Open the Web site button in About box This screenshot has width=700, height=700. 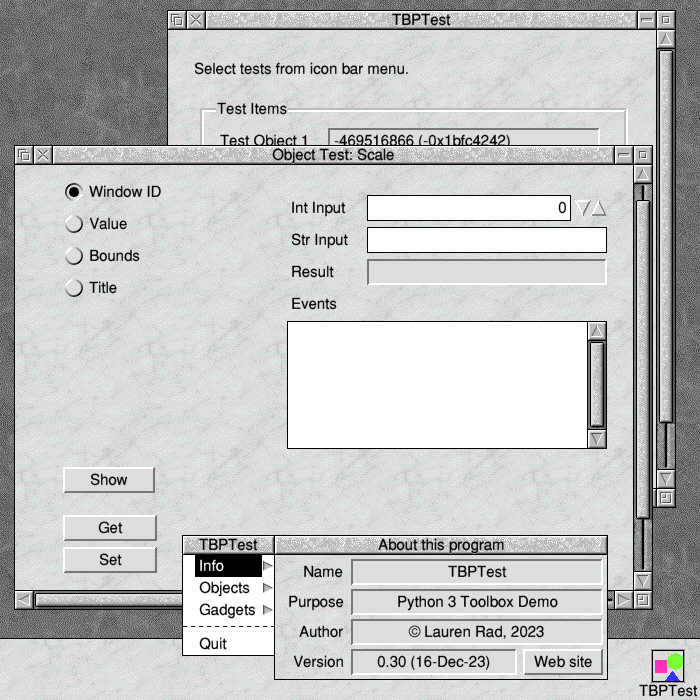click(563, 662)
